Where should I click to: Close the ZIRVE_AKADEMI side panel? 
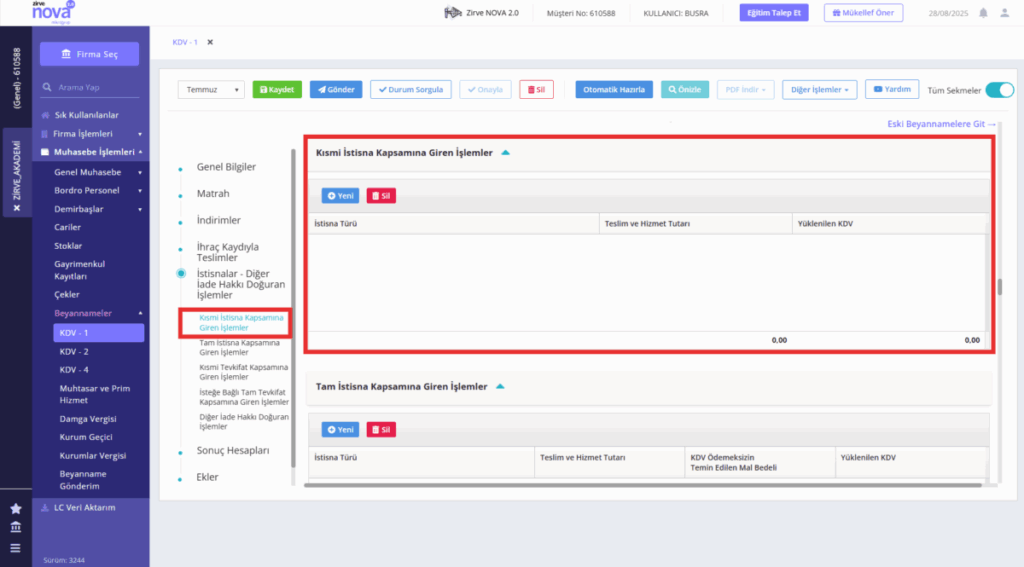click(17, 208)
